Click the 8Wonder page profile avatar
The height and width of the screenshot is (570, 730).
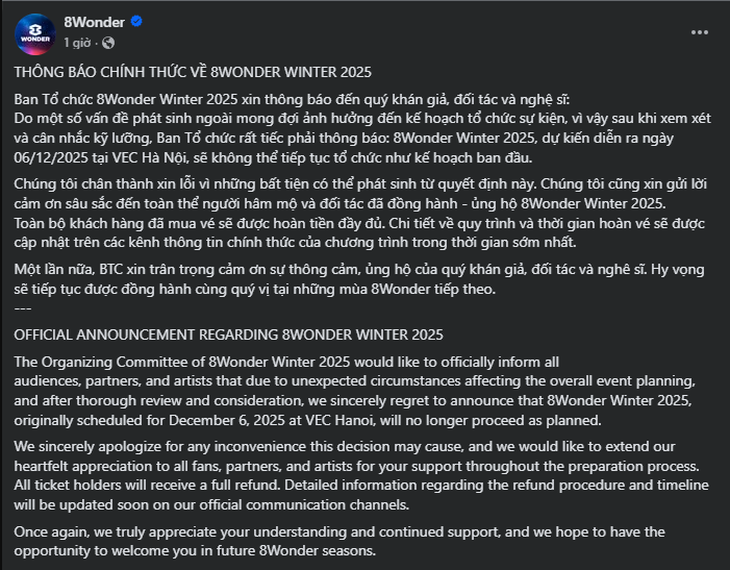point(34,35)
